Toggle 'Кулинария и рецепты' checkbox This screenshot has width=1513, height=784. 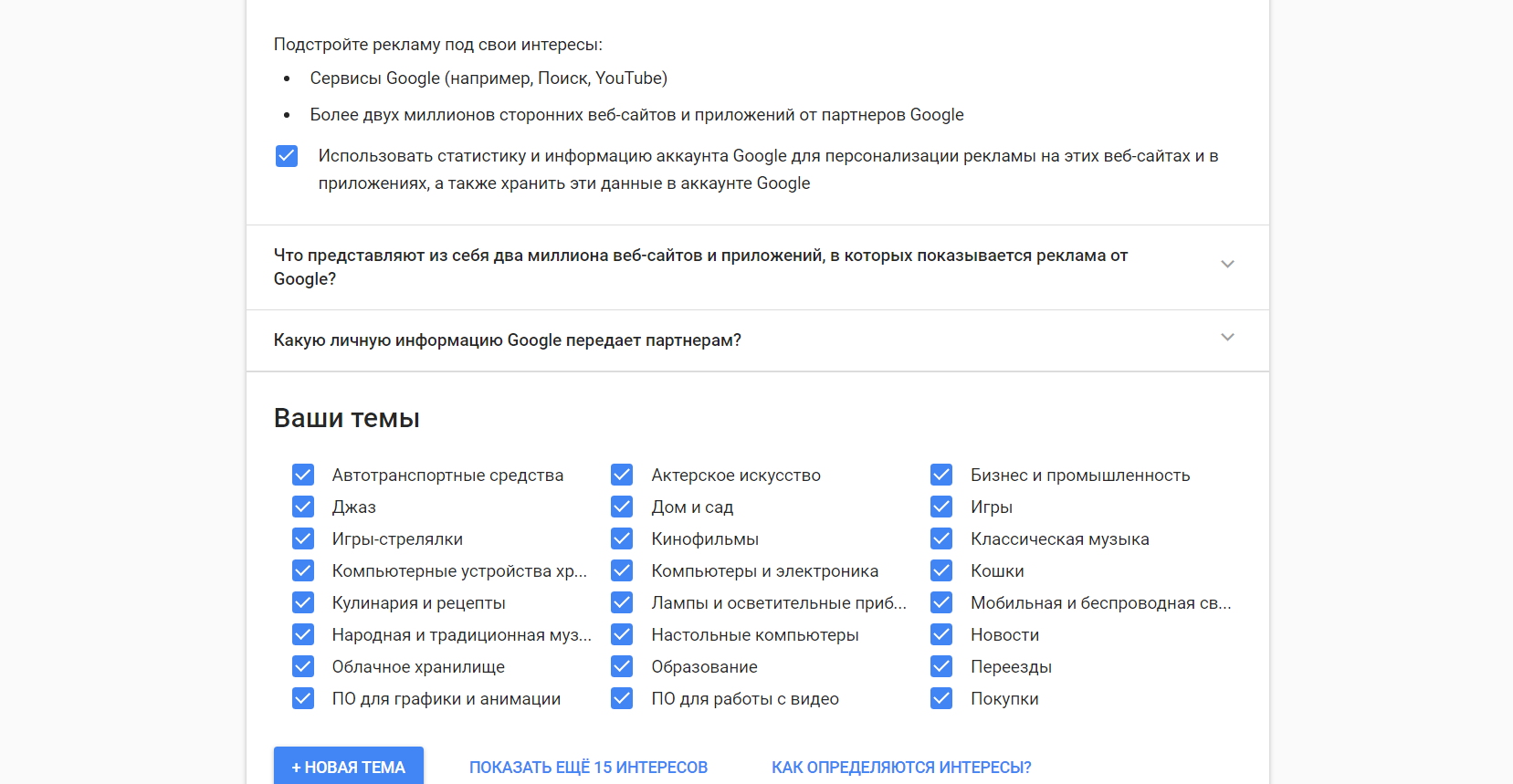click(303, 602)
